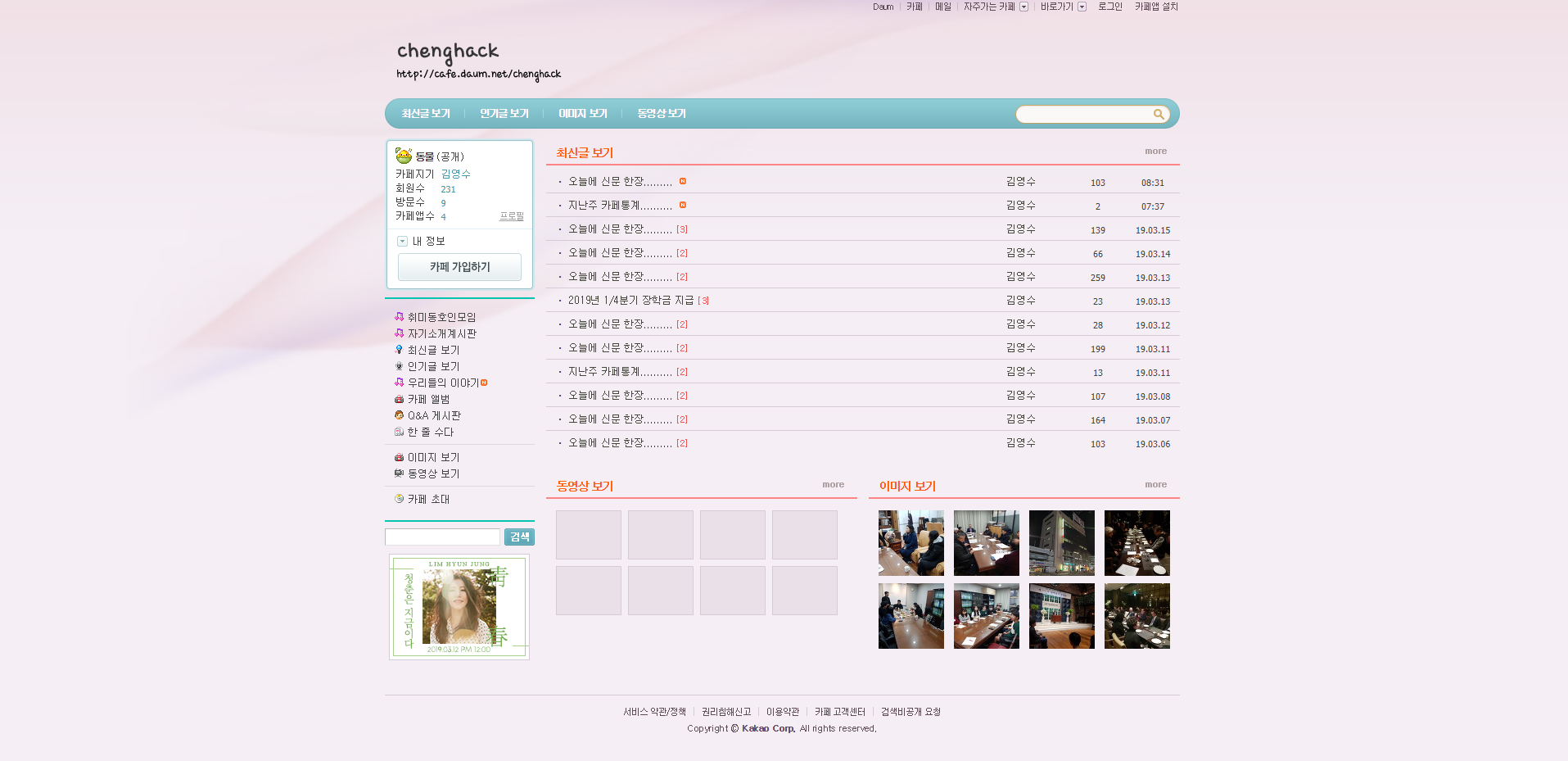
Task: Click the camera icon beside 카페 앨범
Action: point(399,399)
